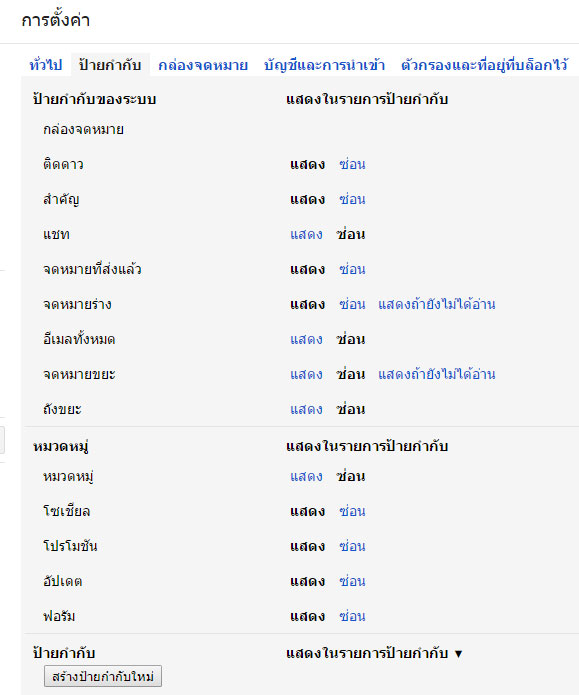Expand the แสดงในรายการป้ายกำกับ dropdown arrow
Screen dimensions: 579x695
click(x=458, y=654)
